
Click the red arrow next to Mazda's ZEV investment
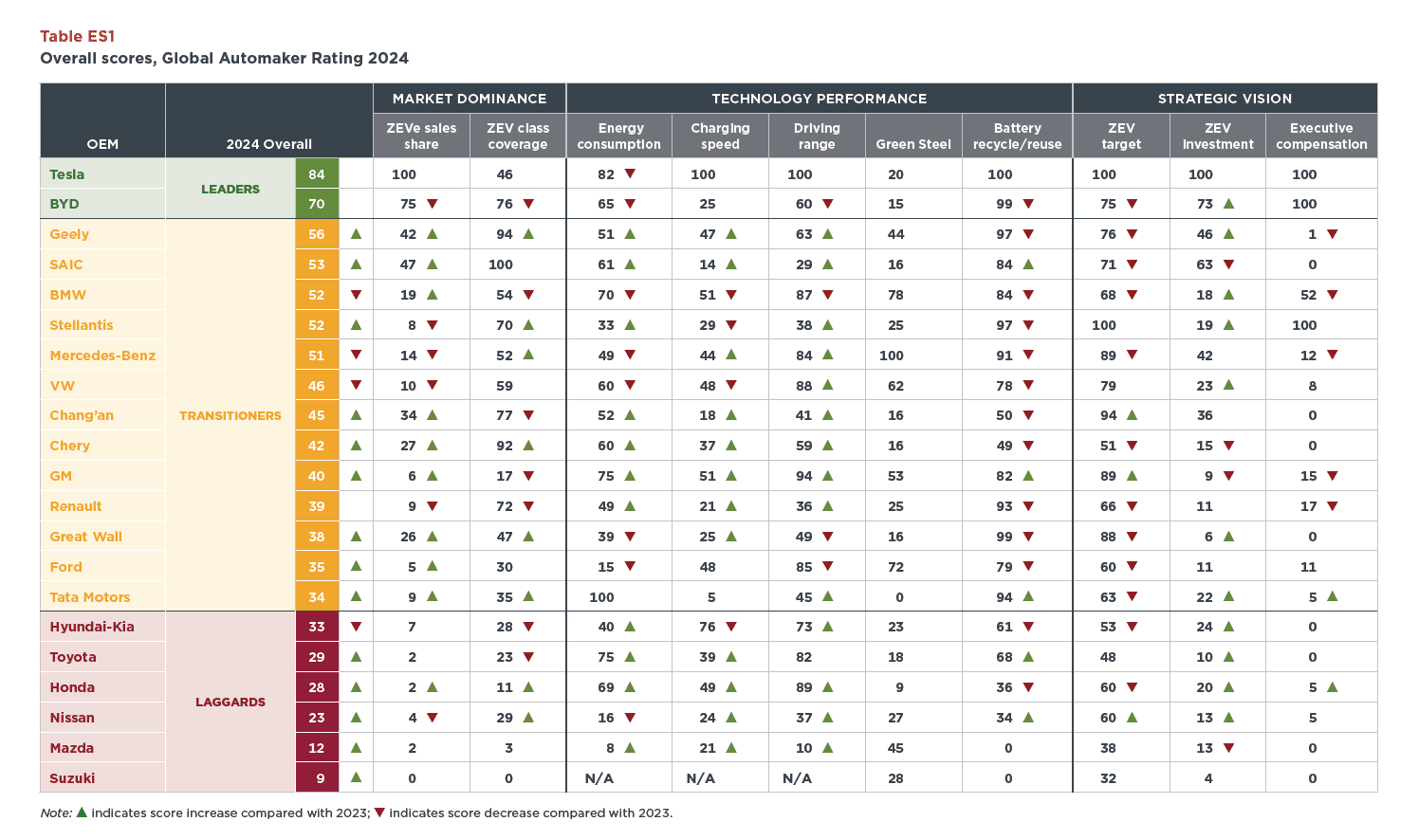1228,748
